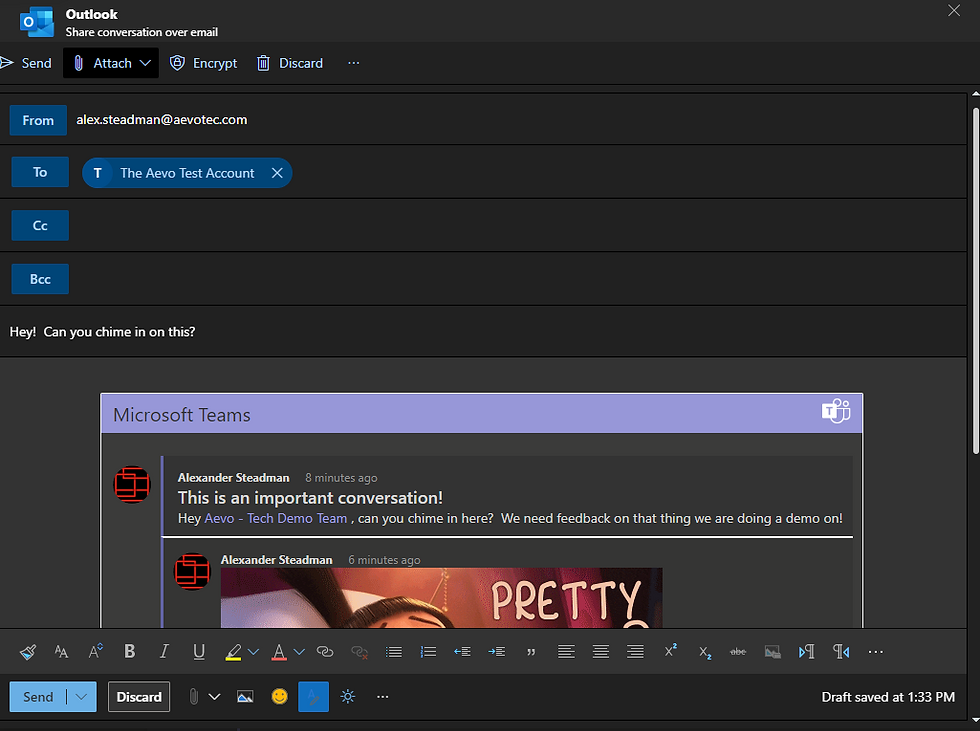980x731 pixels.
Task: Click the picture icon in the formatting toolbar
Action: point(772,652)
